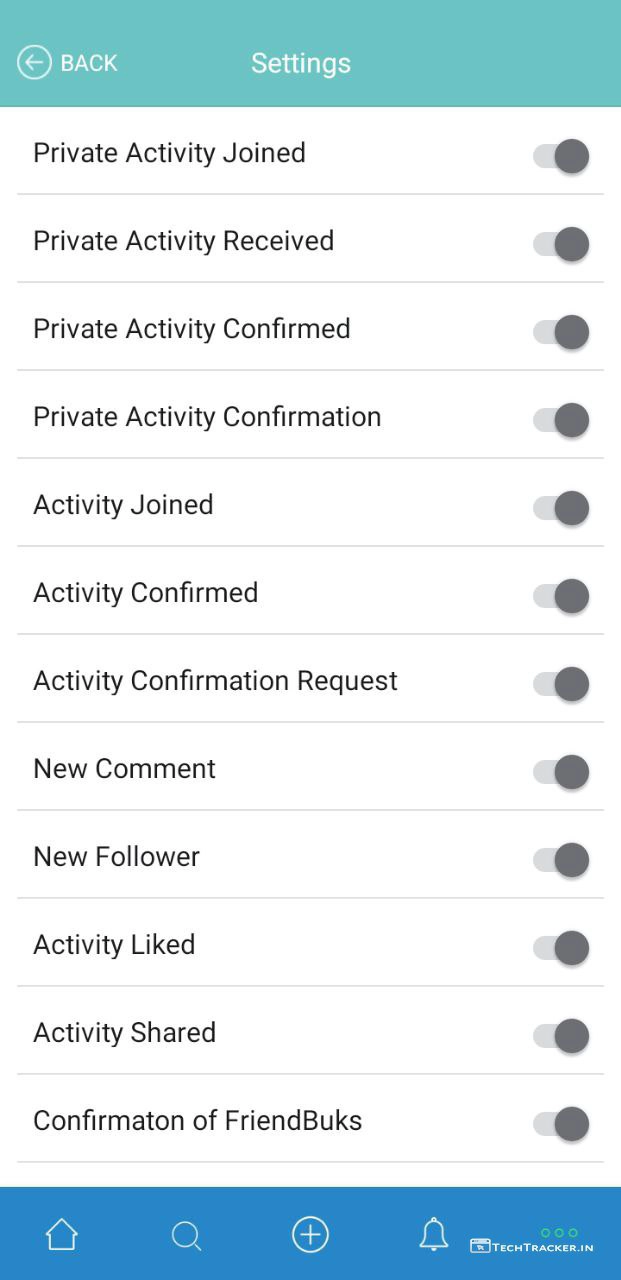Switch the Activity Liked toggle
The width and height of the screenshot is (621, 1280).
(561, 948)
